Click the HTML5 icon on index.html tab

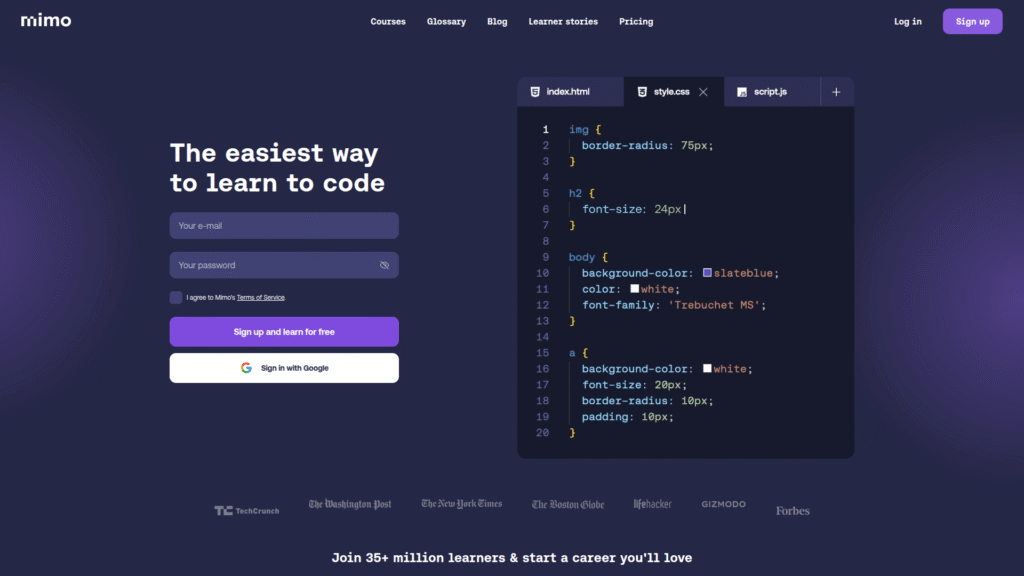[x=534, y=91]
